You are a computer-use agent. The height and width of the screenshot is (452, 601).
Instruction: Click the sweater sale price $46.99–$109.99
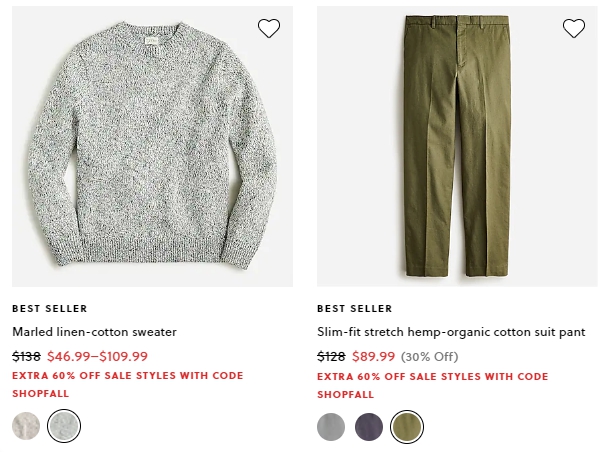pos(97,357)
